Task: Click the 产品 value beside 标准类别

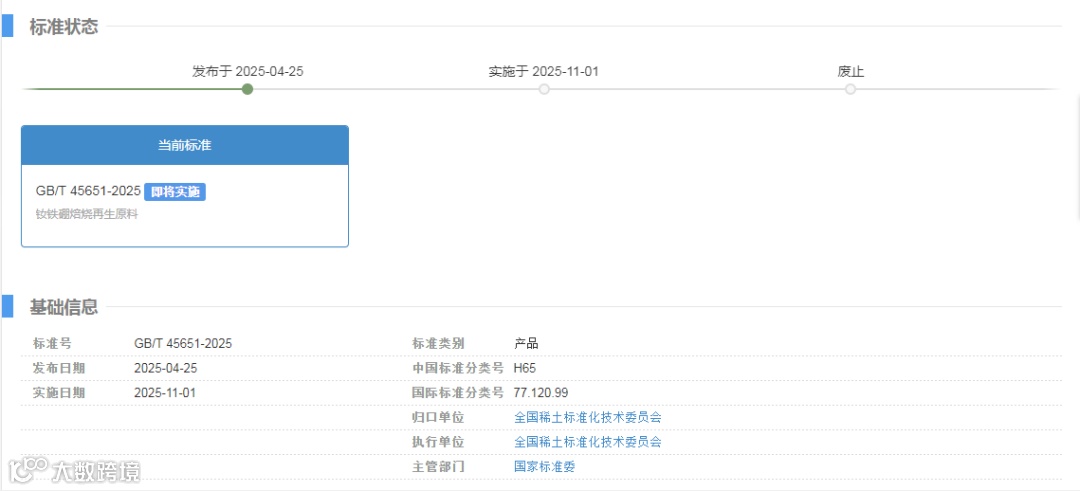Action: pos(526,343)
